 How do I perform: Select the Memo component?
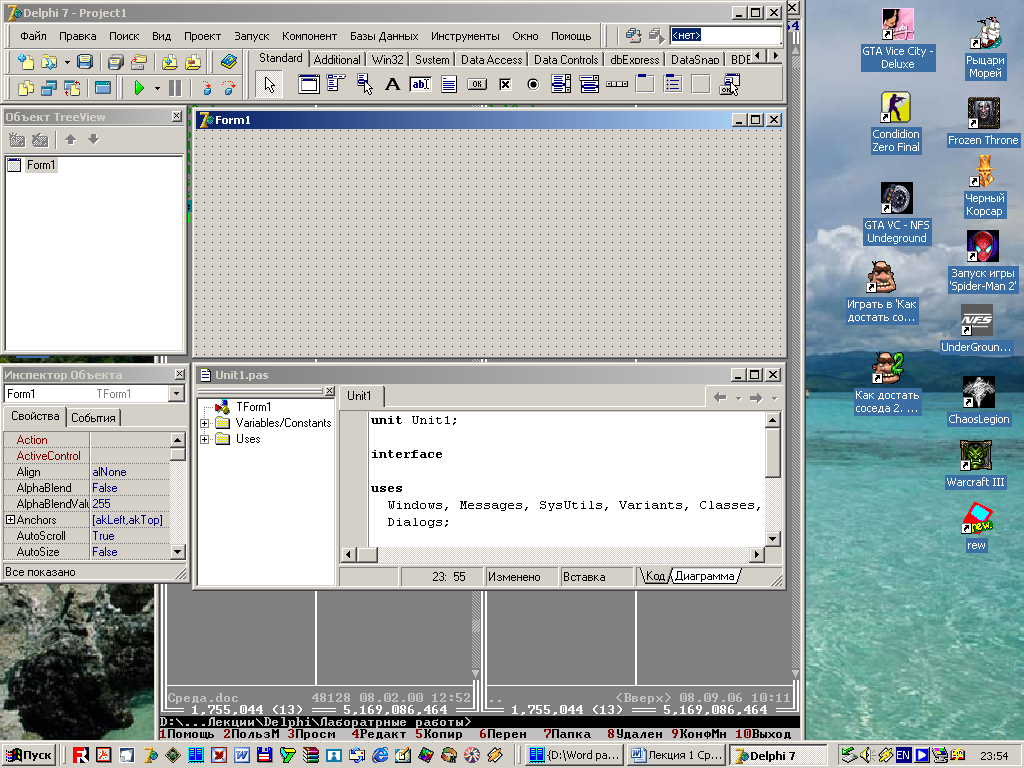point(449,84)
